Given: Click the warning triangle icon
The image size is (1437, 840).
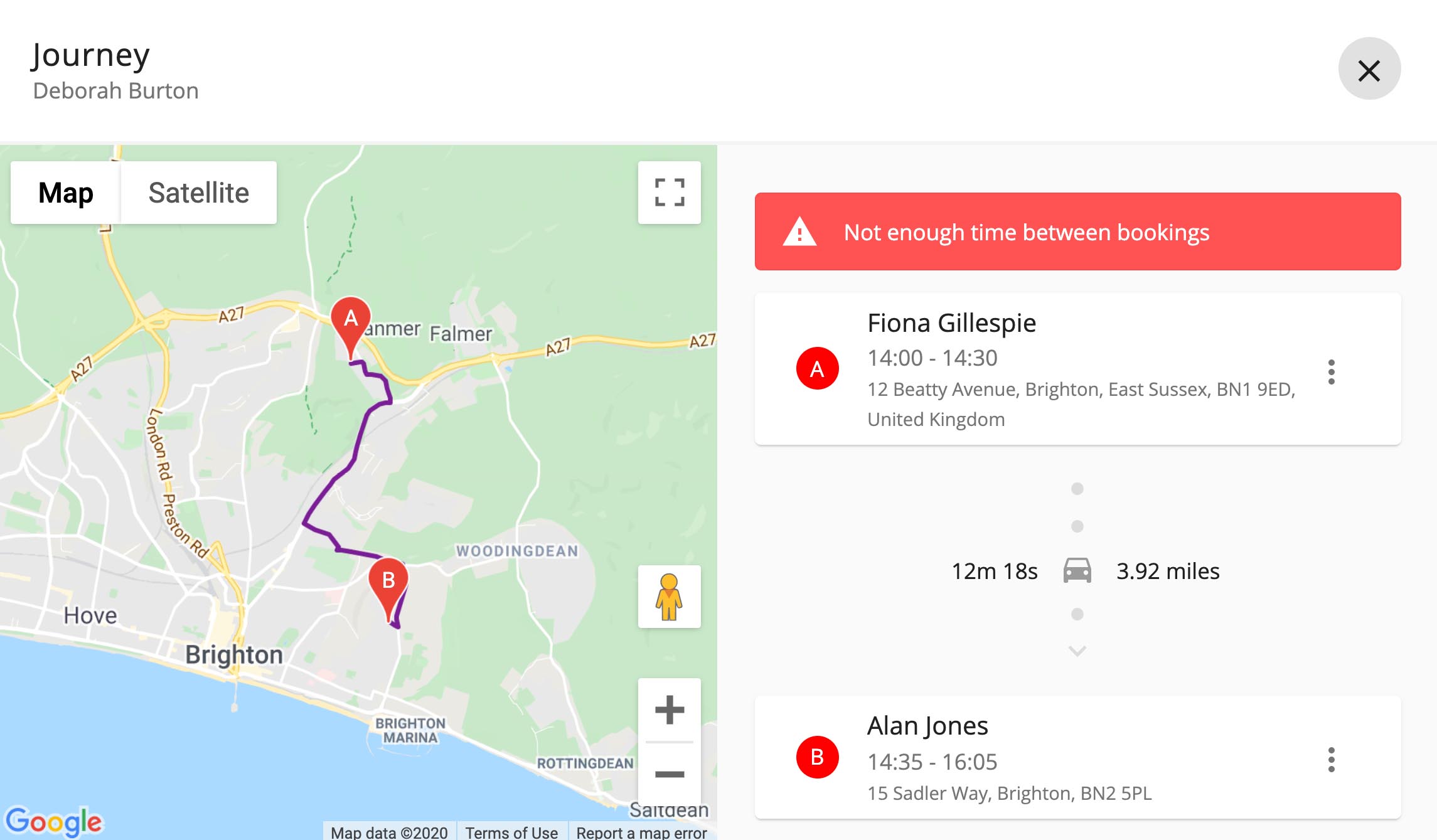Looking at the screenshot, I should pyautogui.click(x=799, y=231).
